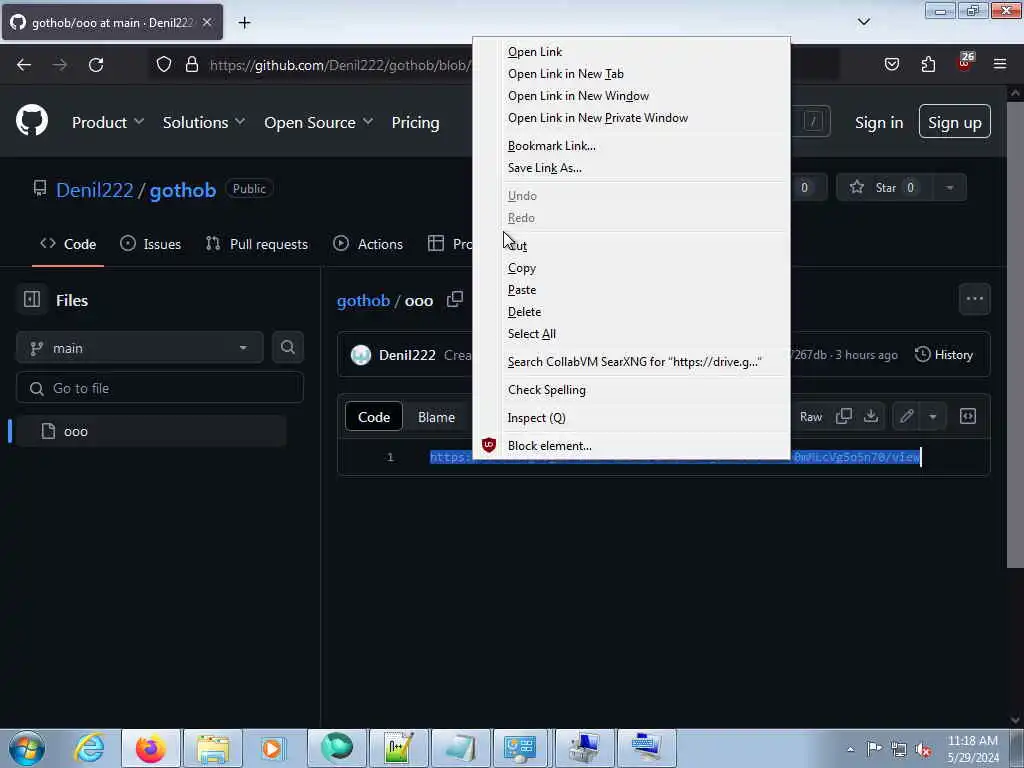Open the extensions puzzle icon
Viewport: 1024px width, 768px height.
coord(928,64)
